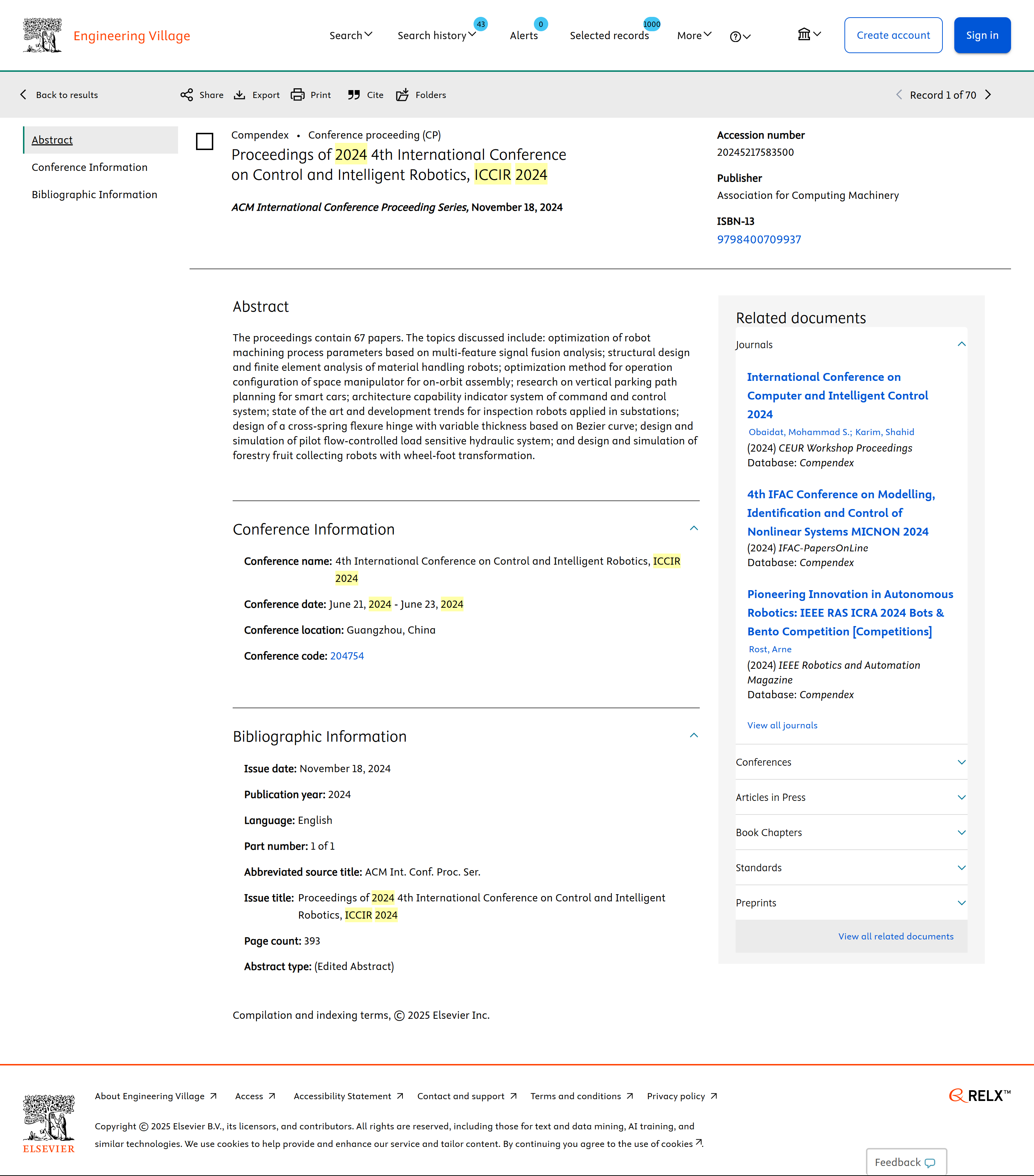The height and width of the screenshot is (1176, 1034).
Task: Collapse the Conference Information section
Action: pos(694,529)
